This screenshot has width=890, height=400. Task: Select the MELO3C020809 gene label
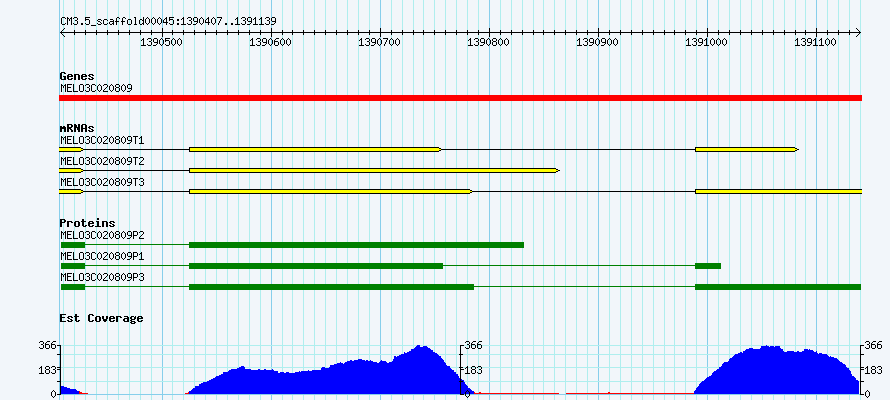pyautogui.click(x=96, y=89)
